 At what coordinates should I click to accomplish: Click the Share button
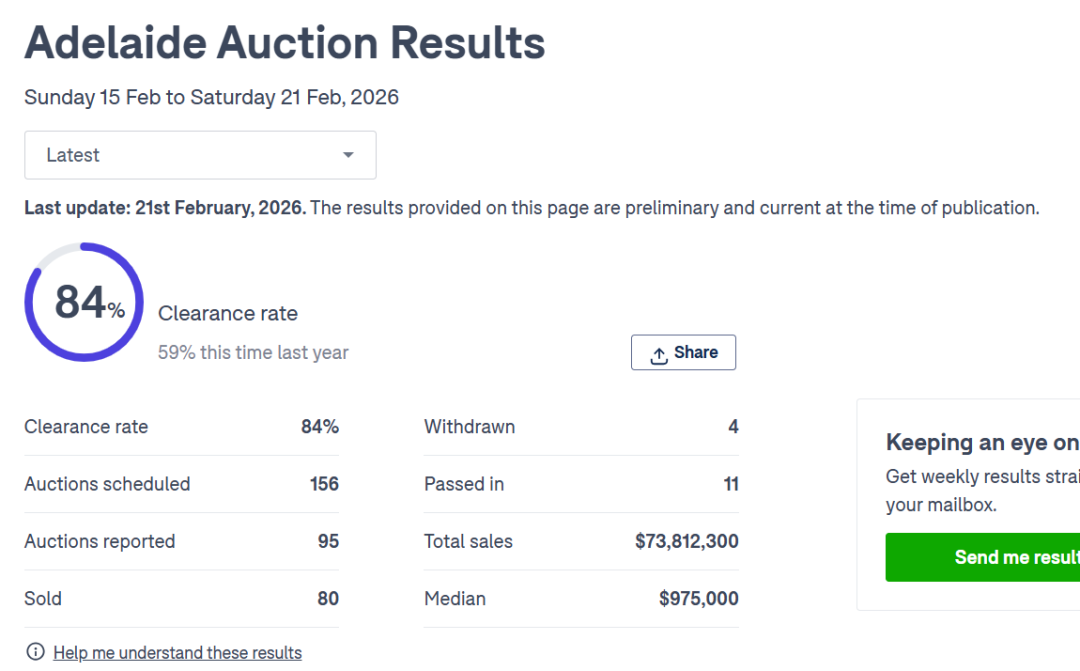click(683, 352)
